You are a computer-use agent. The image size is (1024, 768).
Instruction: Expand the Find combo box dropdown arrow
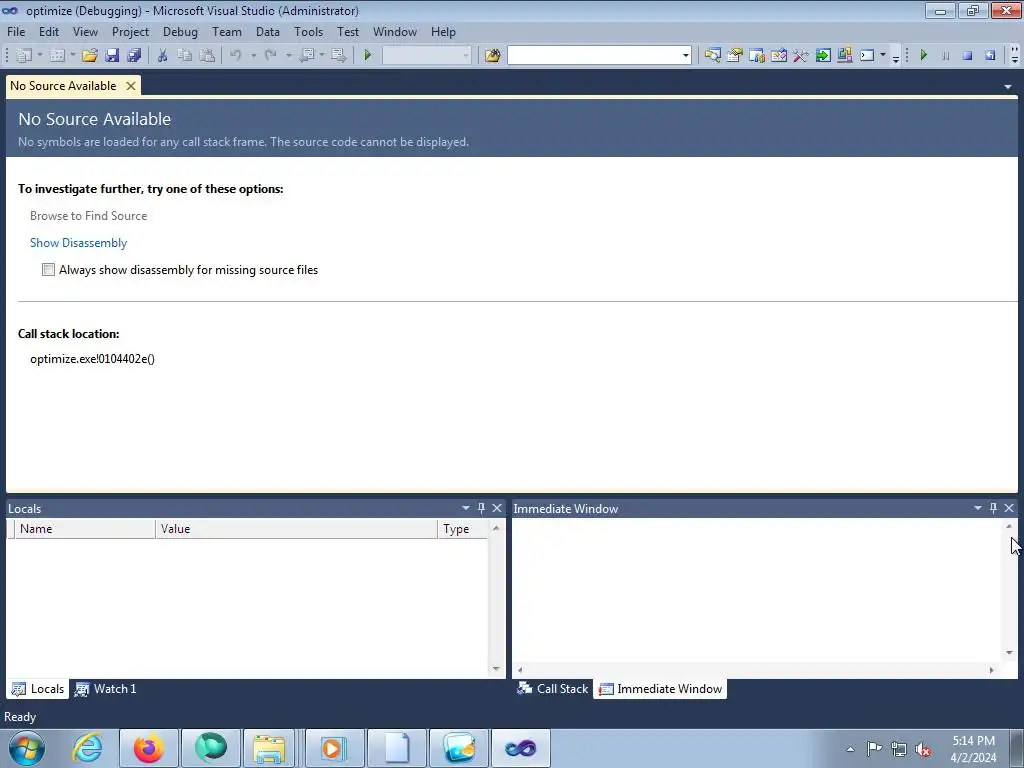point(686,56)
